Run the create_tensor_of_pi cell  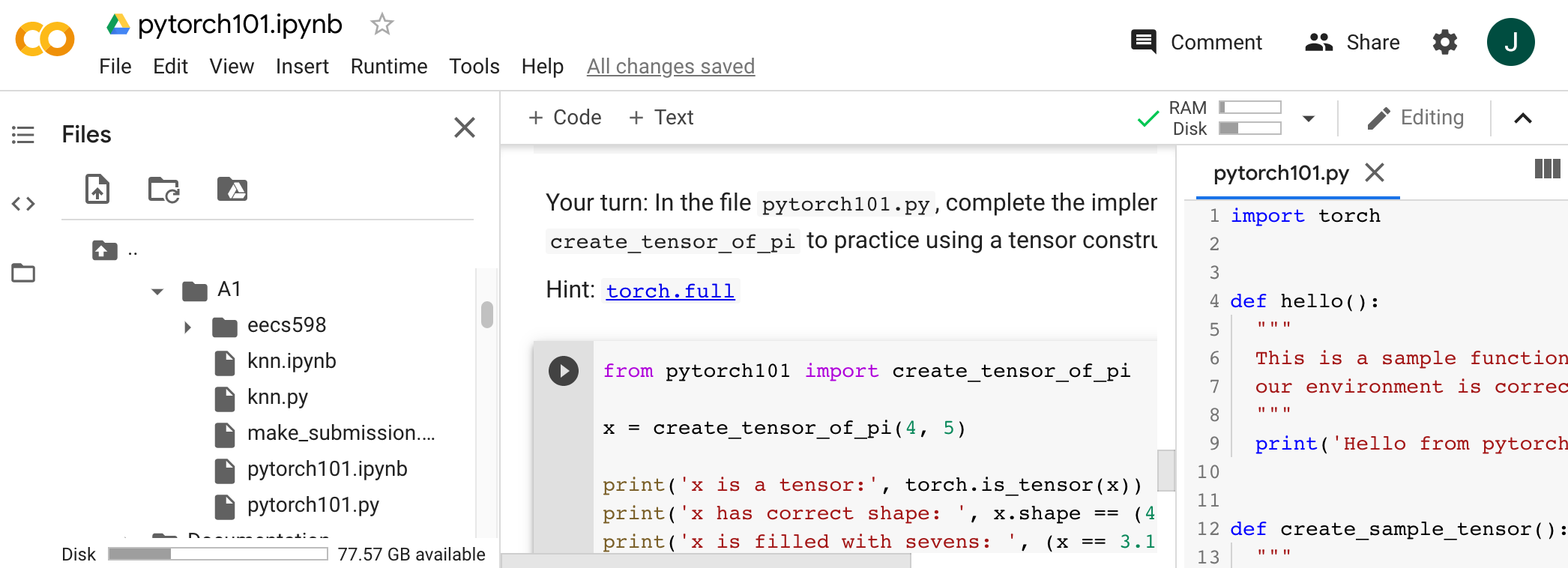point(564,371)
